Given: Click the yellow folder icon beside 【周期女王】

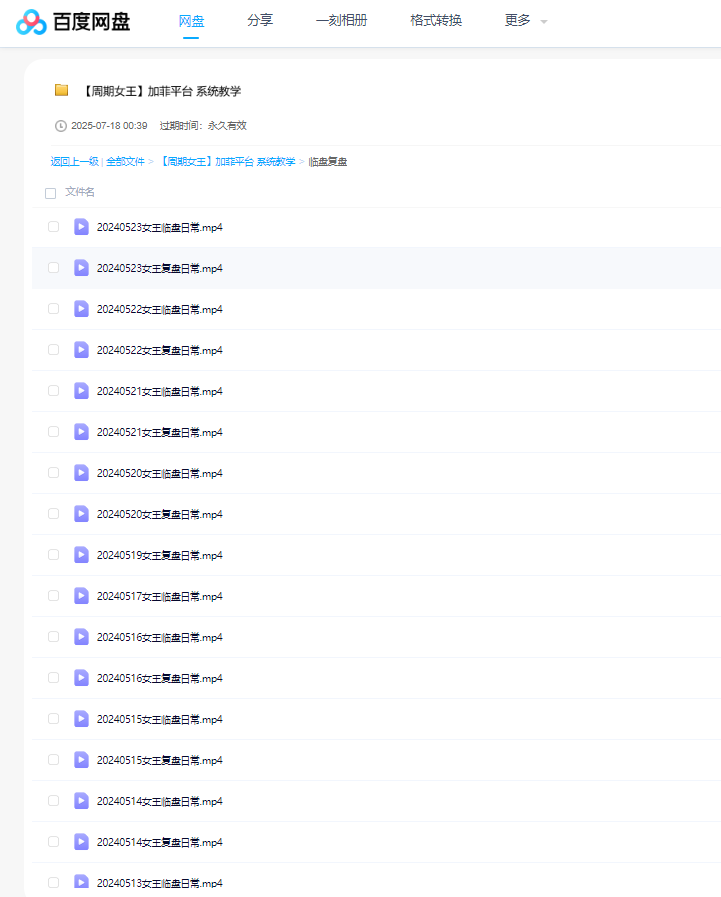Looking at the screenshot, I should click(62, 90).
